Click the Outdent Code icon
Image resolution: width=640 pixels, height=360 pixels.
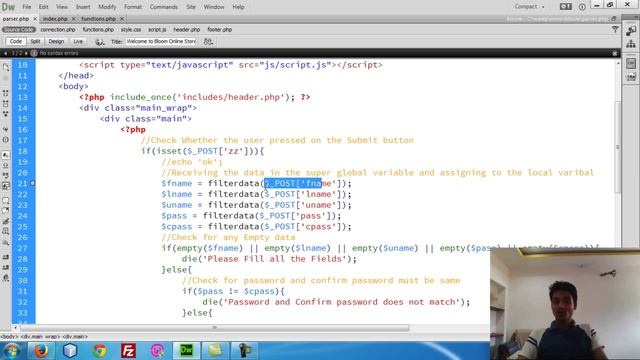(x=6, y=267)
